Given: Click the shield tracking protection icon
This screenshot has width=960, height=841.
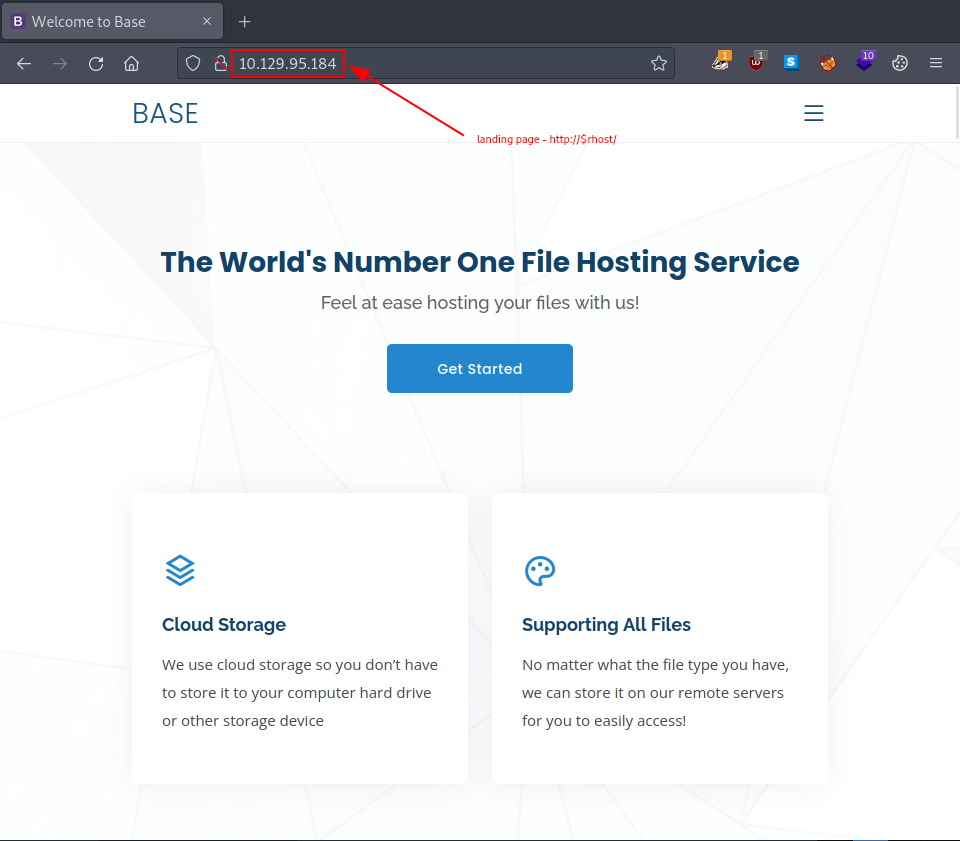Looking at the screenshot, I should point(192,62).
